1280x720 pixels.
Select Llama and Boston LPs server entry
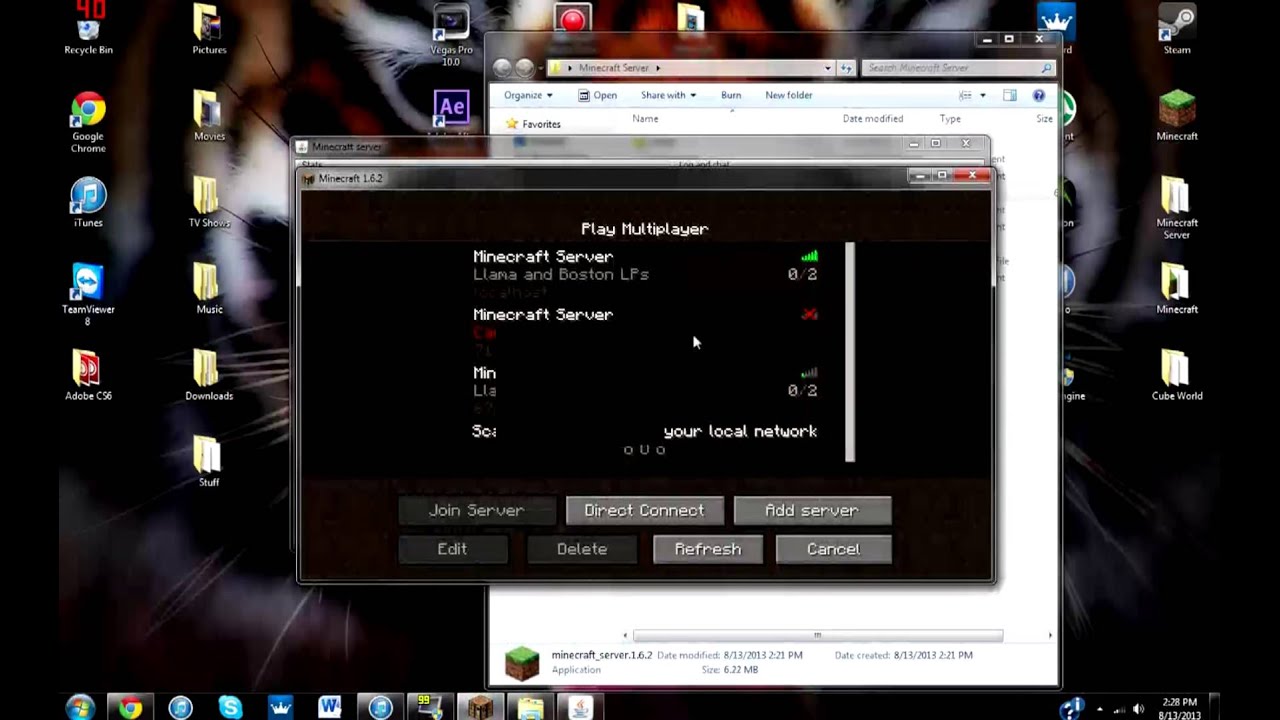646,274
